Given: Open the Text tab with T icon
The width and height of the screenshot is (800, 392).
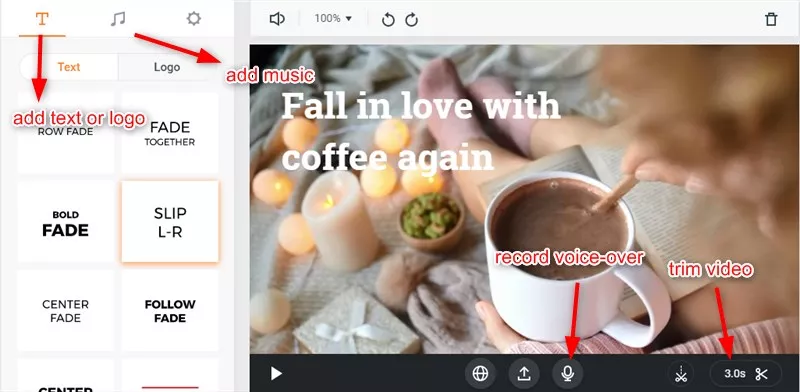Looking at the screenshot, I should pyautogui.click(x=42, y=19).
